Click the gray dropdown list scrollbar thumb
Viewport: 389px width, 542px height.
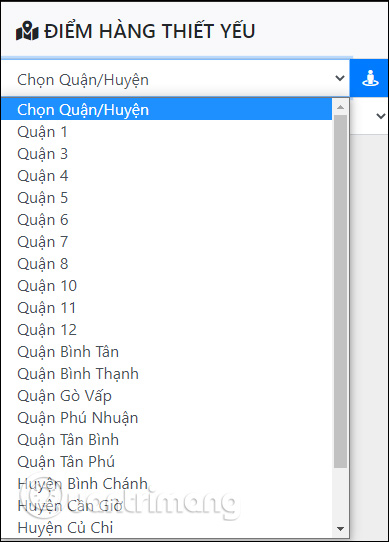340,291
